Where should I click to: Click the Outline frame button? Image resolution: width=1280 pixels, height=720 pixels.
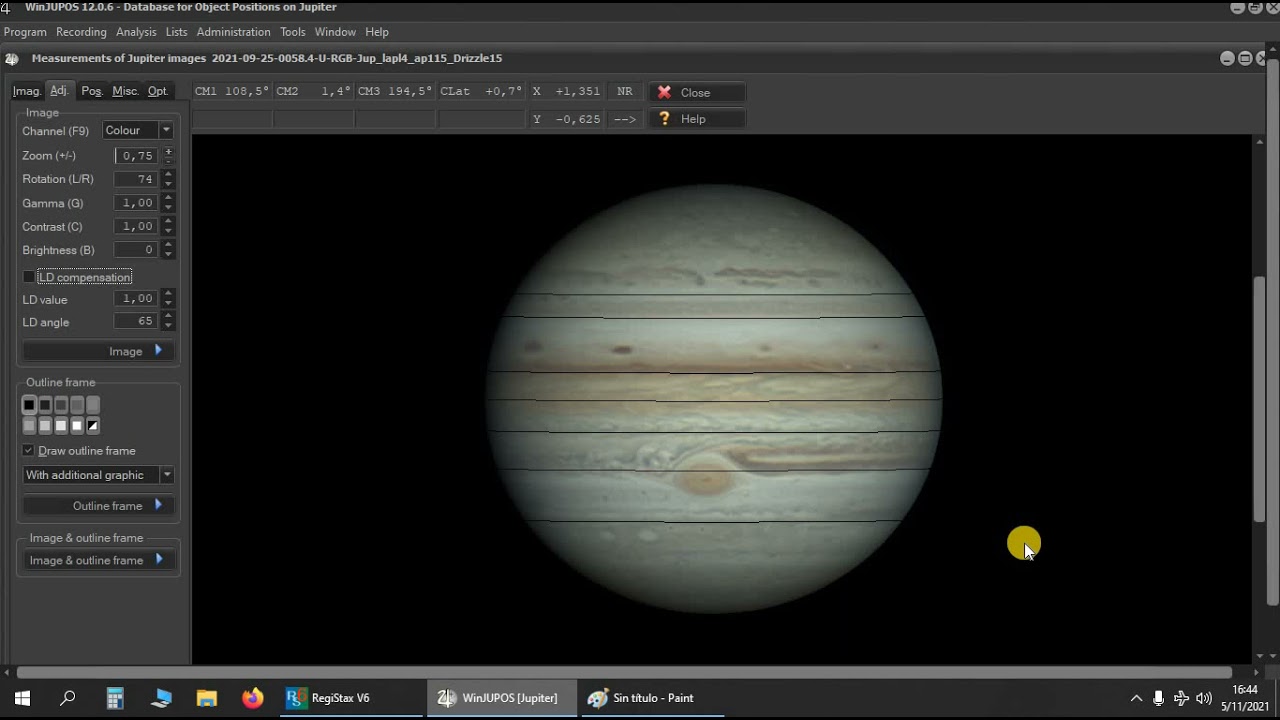(99, 505)
